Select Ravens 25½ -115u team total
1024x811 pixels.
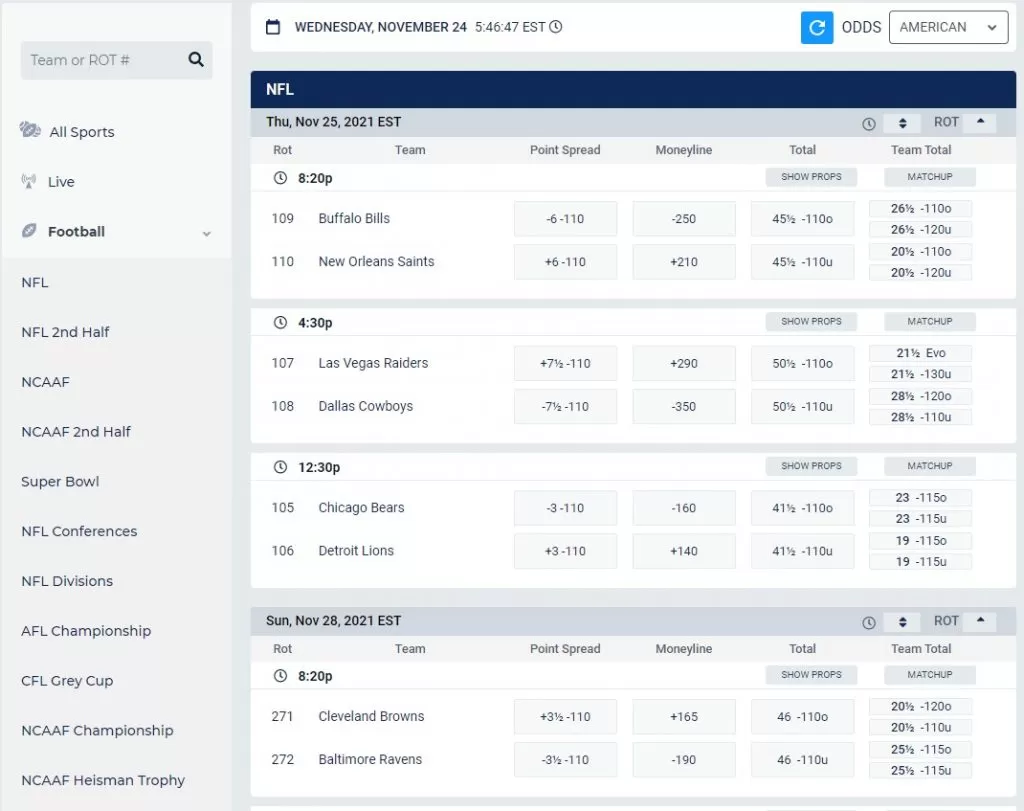click(x=921, y=771)
